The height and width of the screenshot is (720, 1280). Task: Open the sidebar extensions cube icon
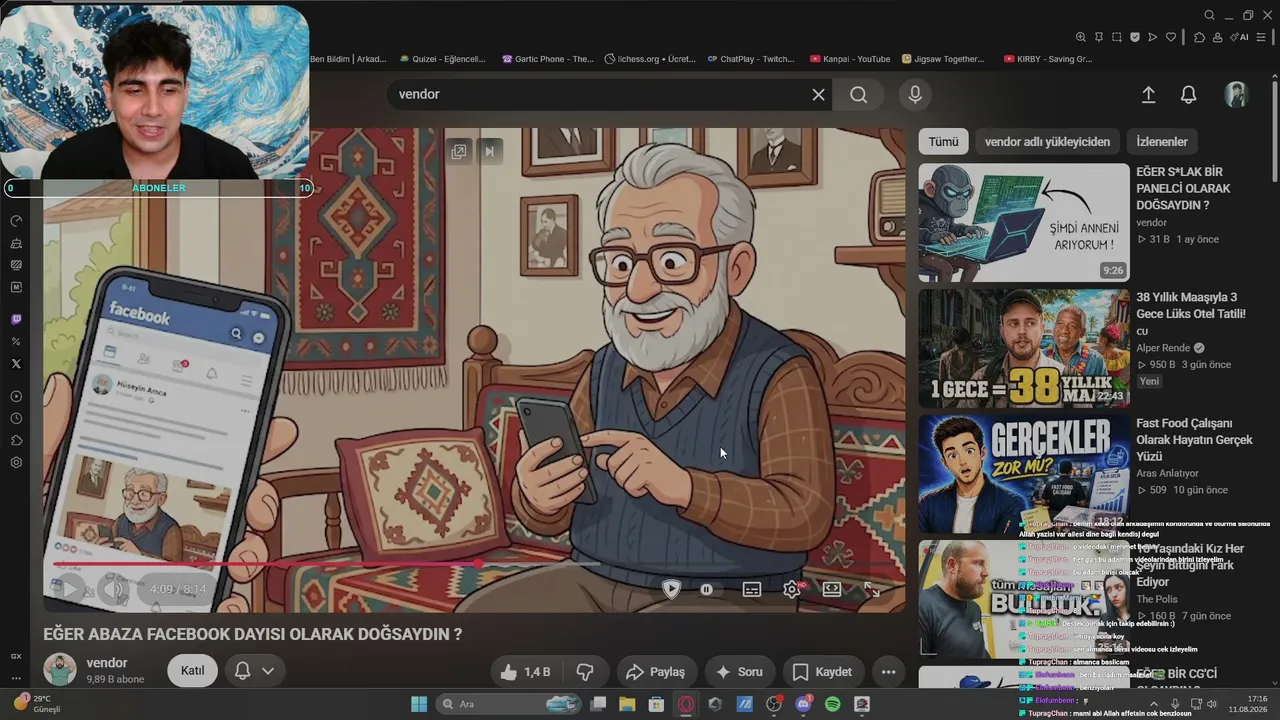pos(16,441)
